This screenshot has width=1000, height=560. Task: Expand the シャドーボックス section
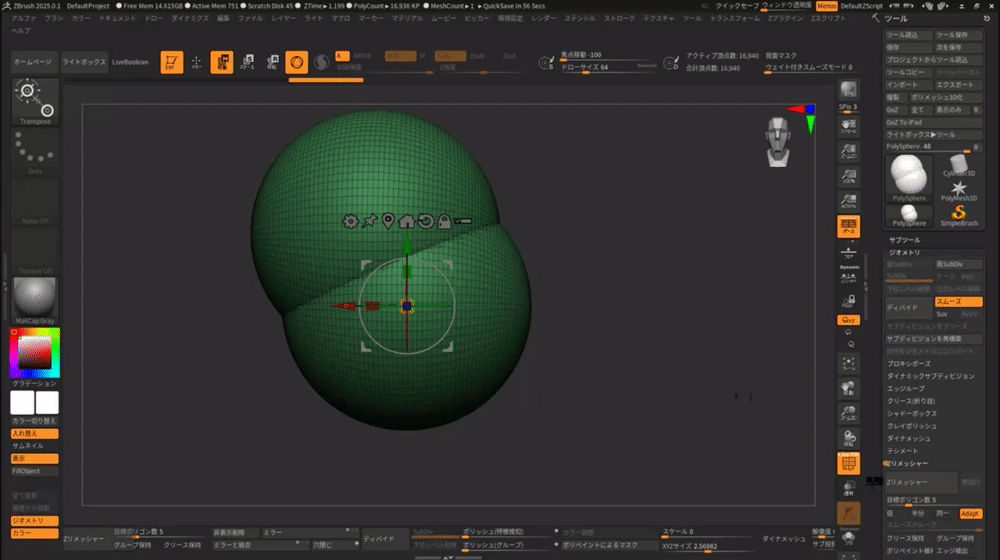tap(912, 413)
